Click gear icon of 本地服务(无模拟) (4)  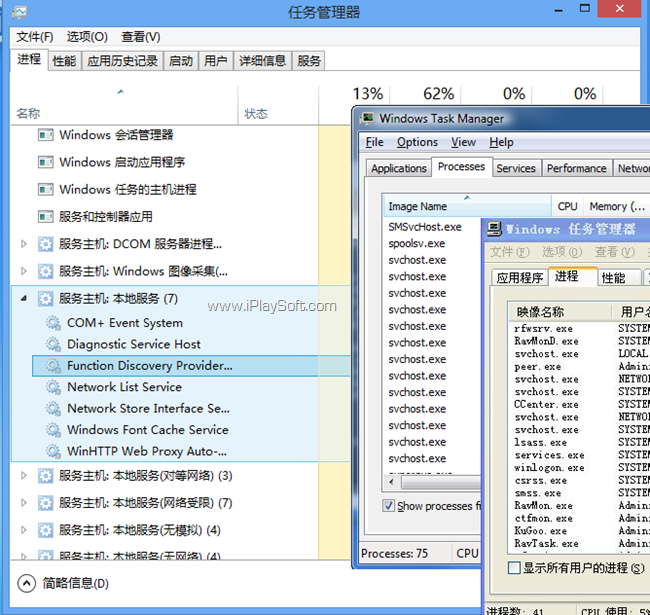point(46,530)
